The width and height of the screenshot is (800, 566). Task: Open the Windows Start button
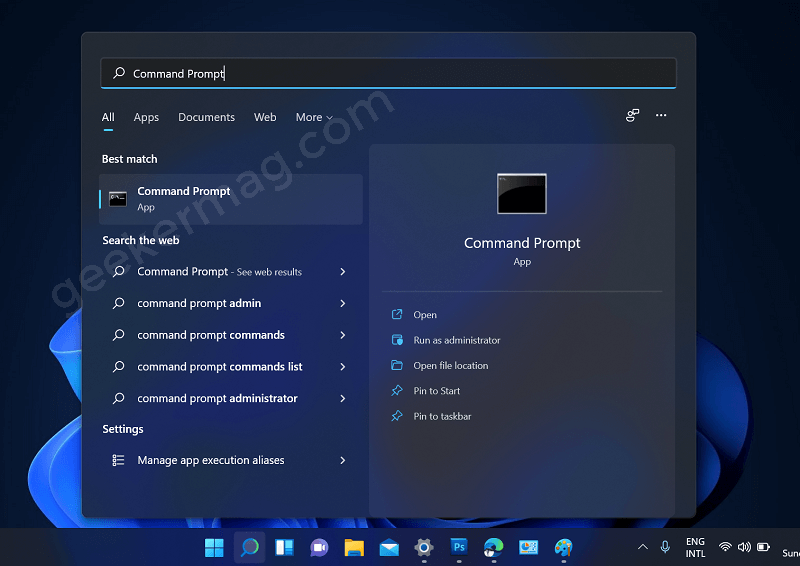pyautogui.click(x=214, y=548)
